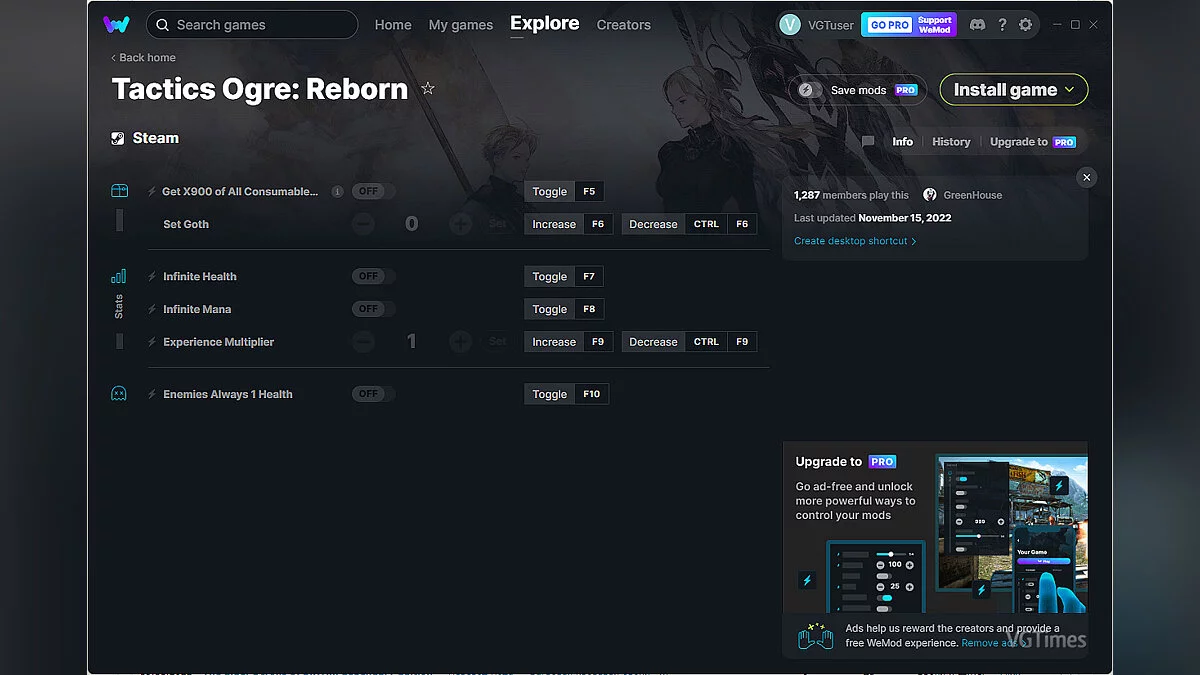
Task: Click the GO PRO Support WeMod button
Action: (909, 25)
